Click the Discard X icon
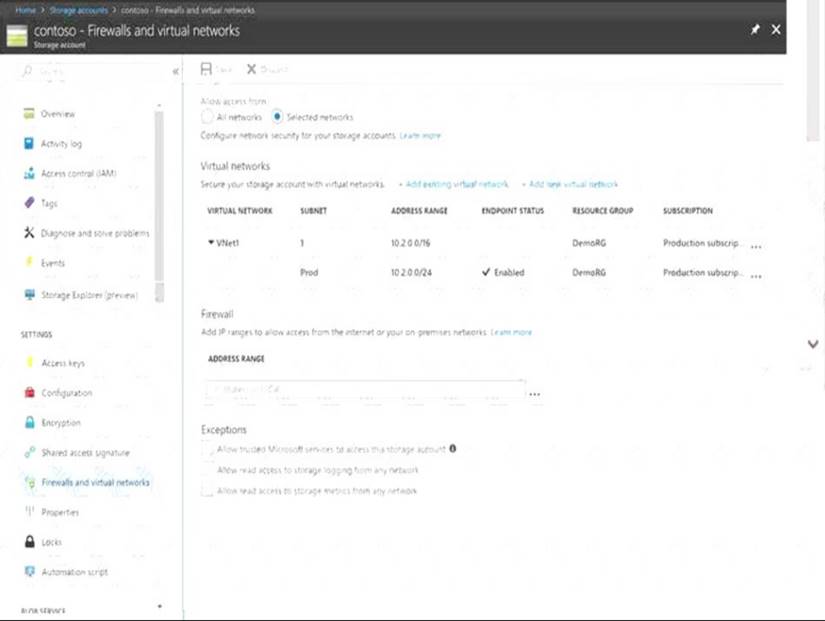Screen dimensions: 825x621 [251, 69]
